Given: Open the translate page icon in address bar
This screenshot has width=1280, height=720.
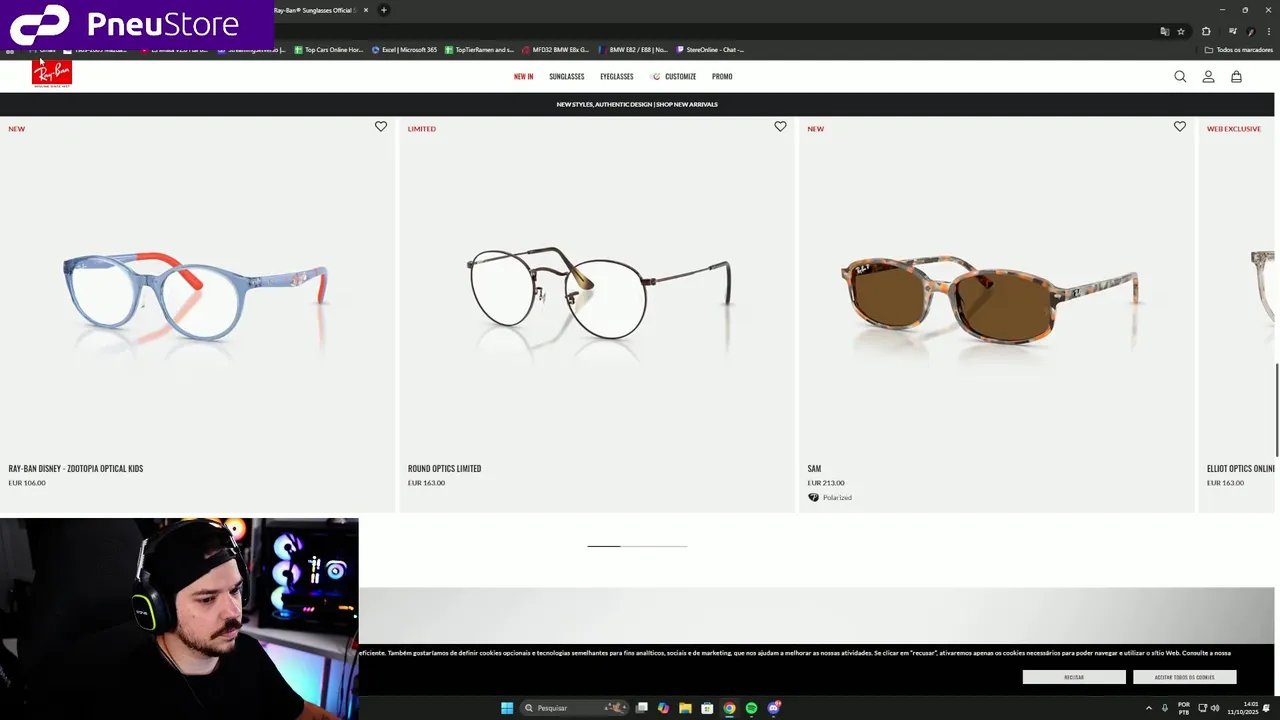Looking at the screenshot, I should pos(1164,31).
